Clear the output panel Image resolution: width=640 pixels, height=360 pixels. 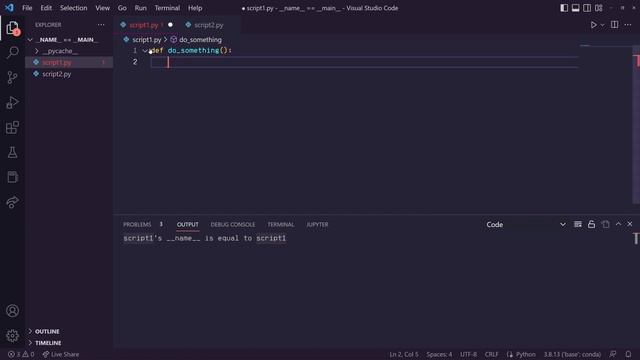click(578, 224)
